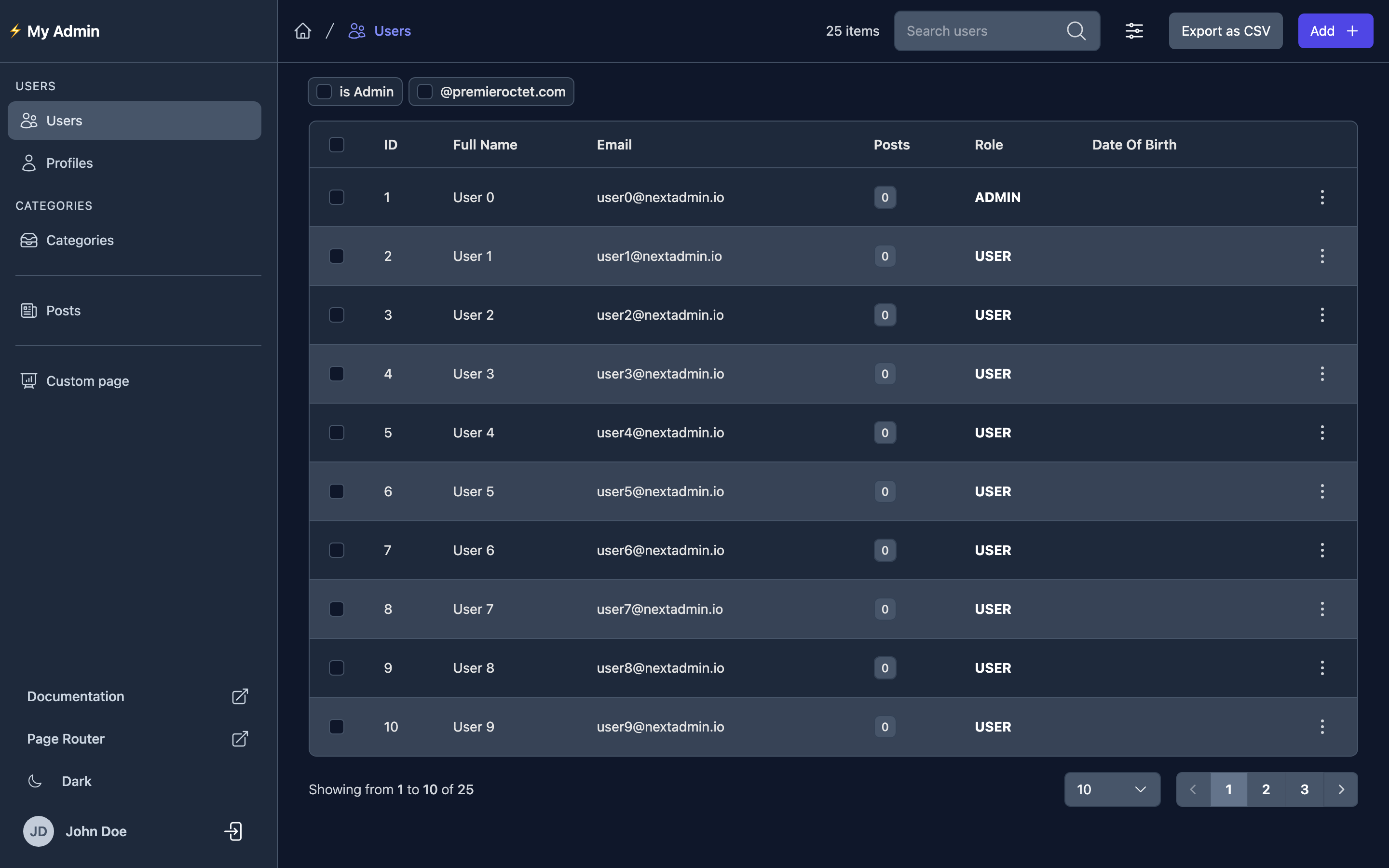Open row actions menu for User 4
Image resolution: width=1389 pixels, height=868 pixels.
click(1322, 433)
